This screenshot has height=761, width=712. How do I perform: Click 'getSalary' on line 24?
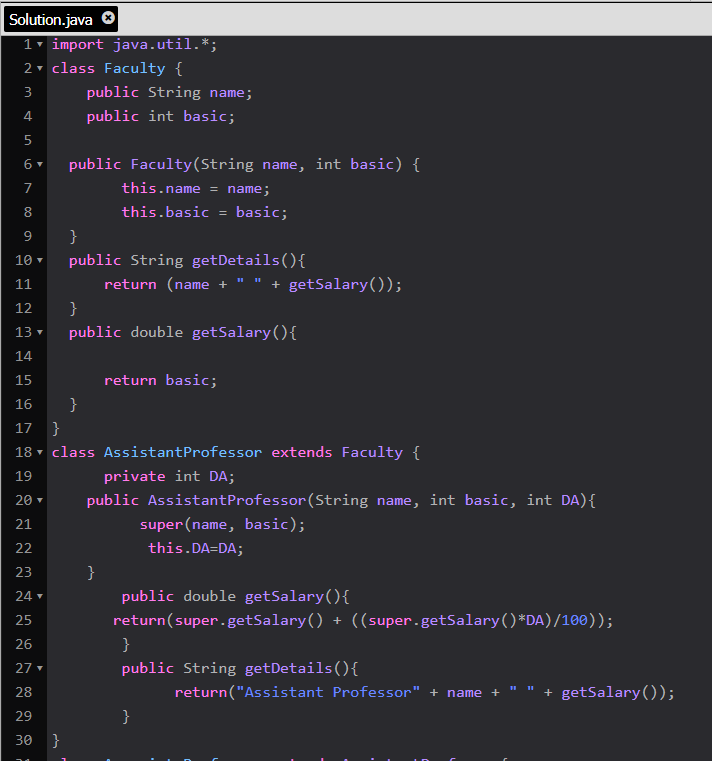click(x=284, y=596)
